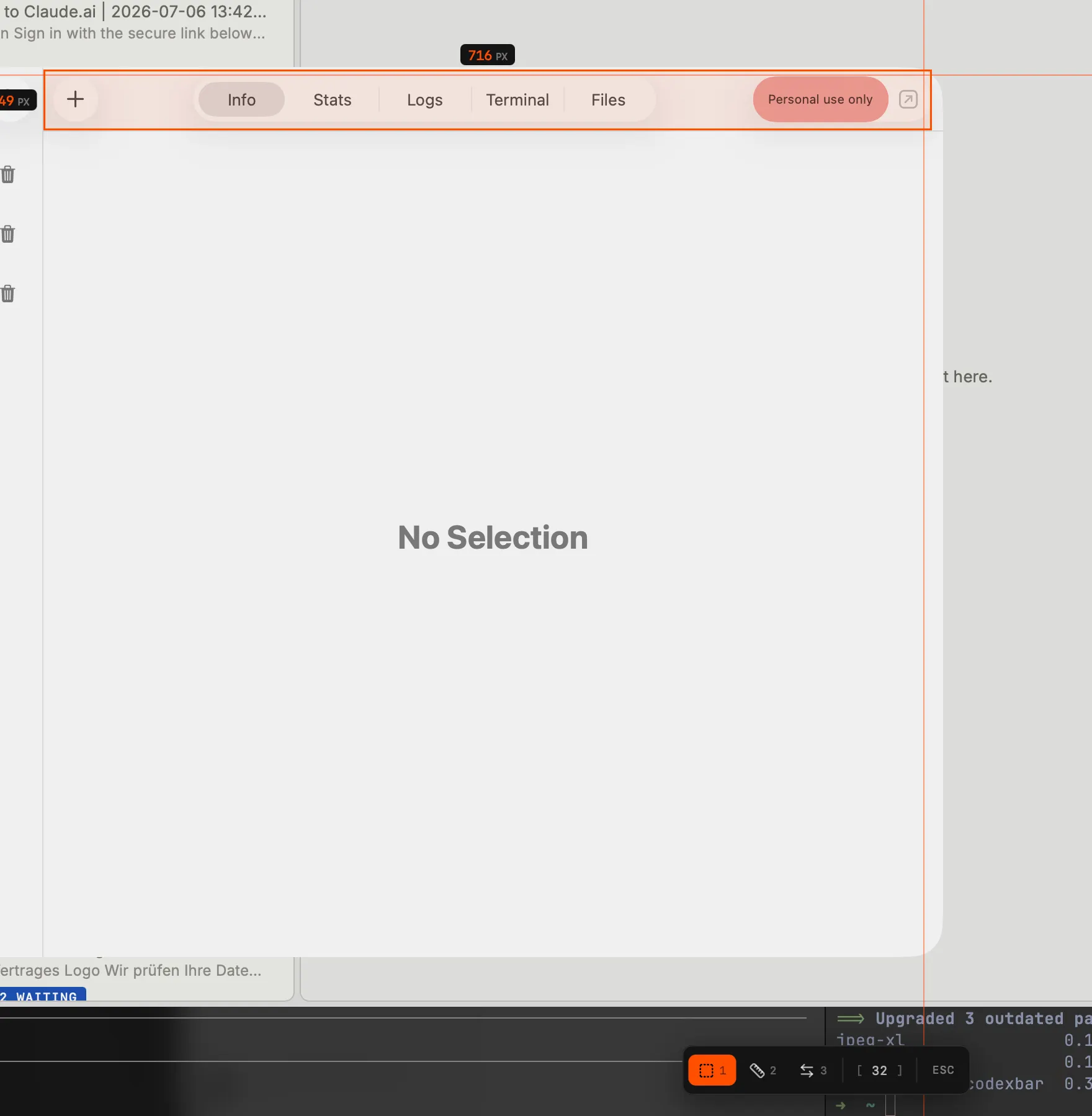
Task: Activate the swap arrows tool labeled 3
Action: 813,1070
